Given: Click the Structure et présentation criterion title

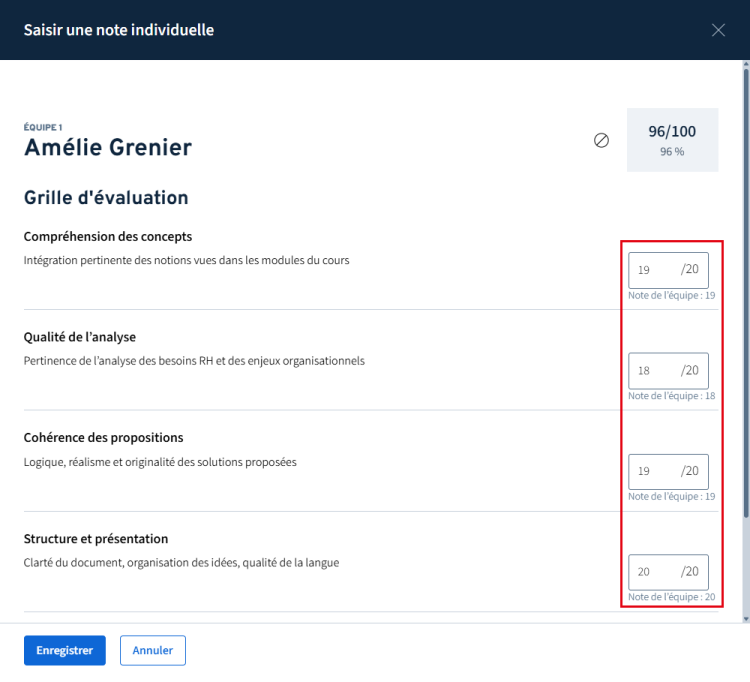Looking at the screenshot, I should click(96, 539).
